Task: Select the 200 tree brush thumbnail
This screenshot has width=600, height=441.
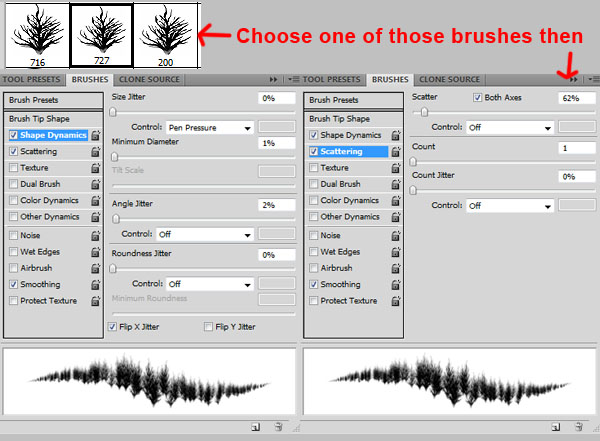Action: [x=165, y=36]
